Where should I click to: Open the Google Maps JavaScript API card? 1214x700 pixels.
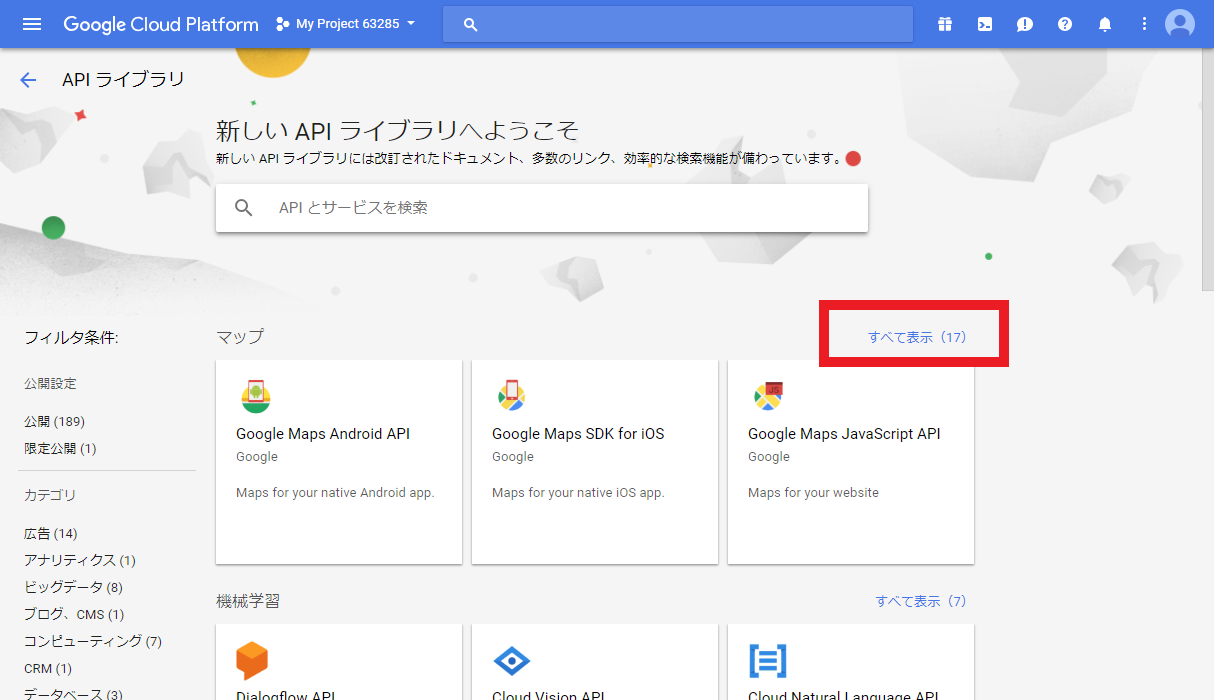851,462
